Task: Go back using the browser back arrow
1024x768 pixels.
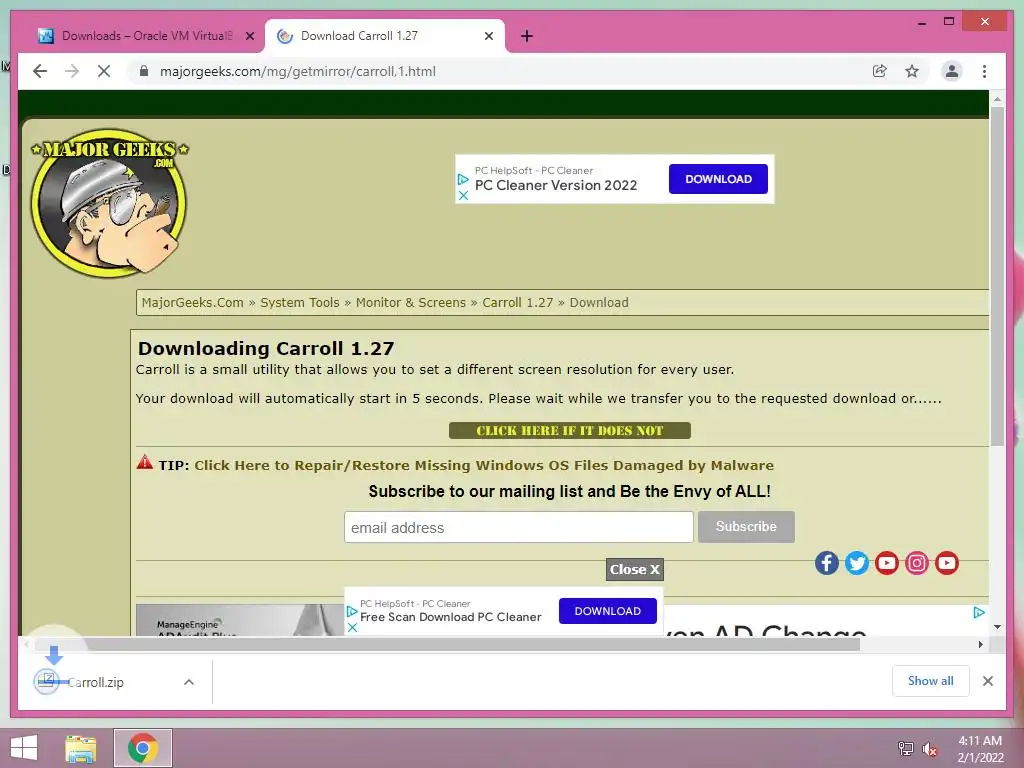Action: tap(40, 71)
